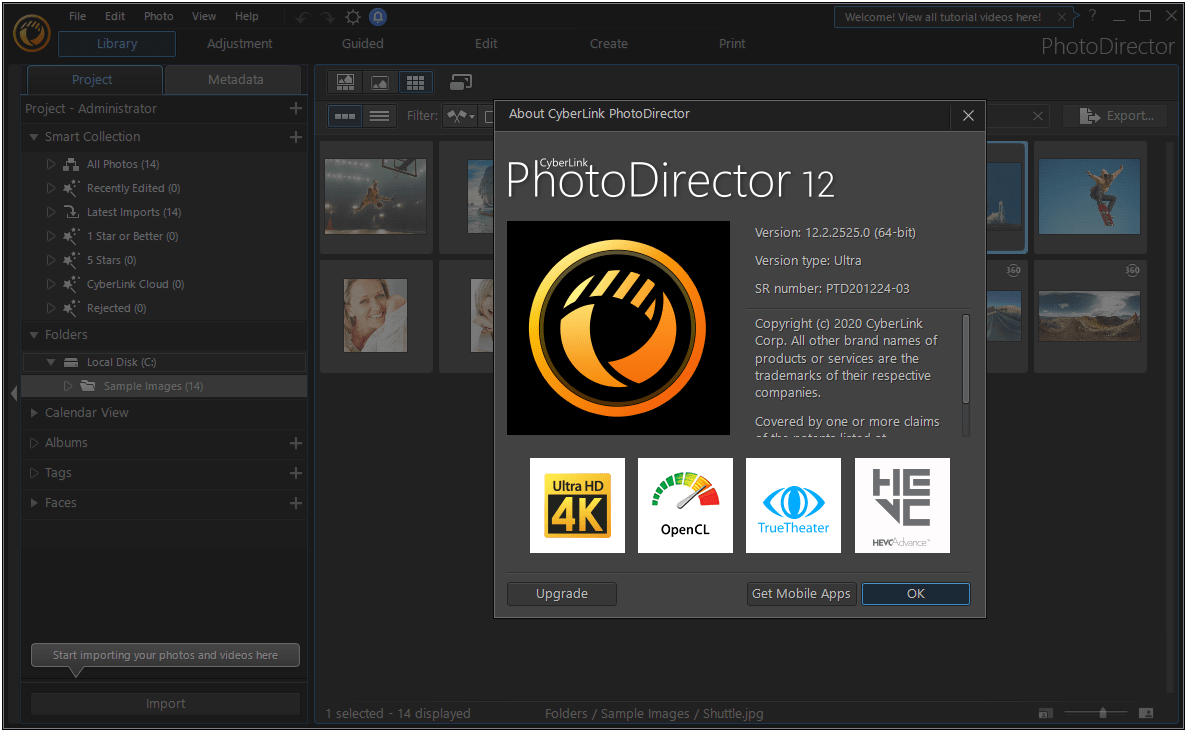
Task: Confirm the About dialog with OK
Action: (915, 593)
